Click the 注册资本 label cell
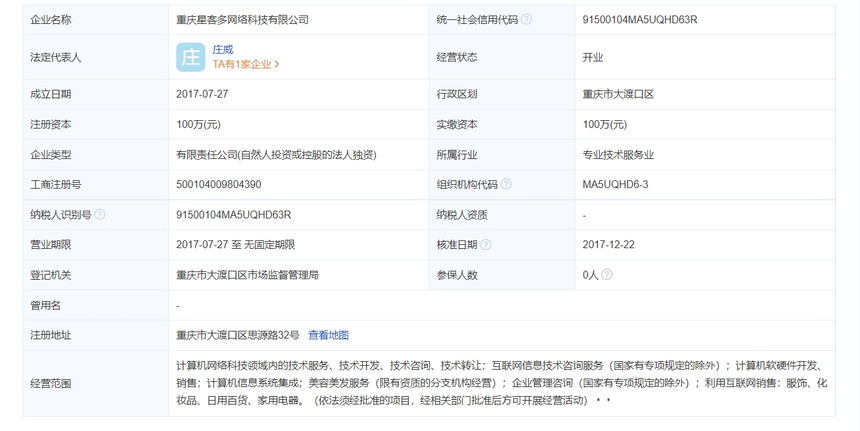 click(x=96, y=124)
